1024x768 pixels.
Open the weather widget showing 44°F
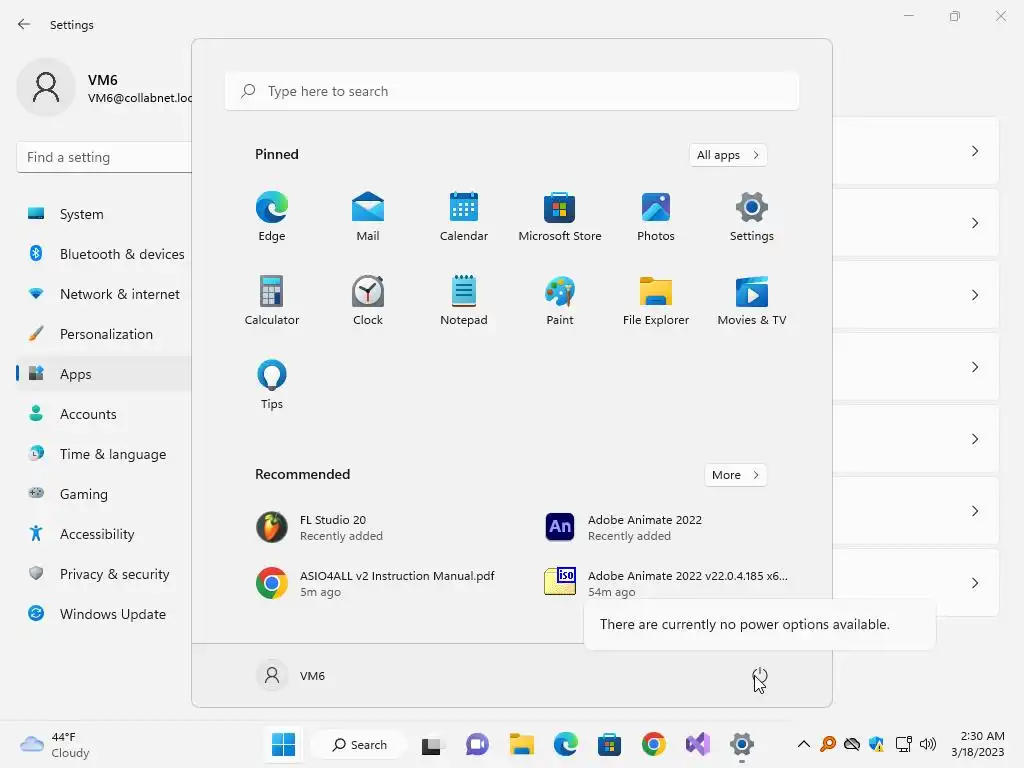tap(55, 744)
